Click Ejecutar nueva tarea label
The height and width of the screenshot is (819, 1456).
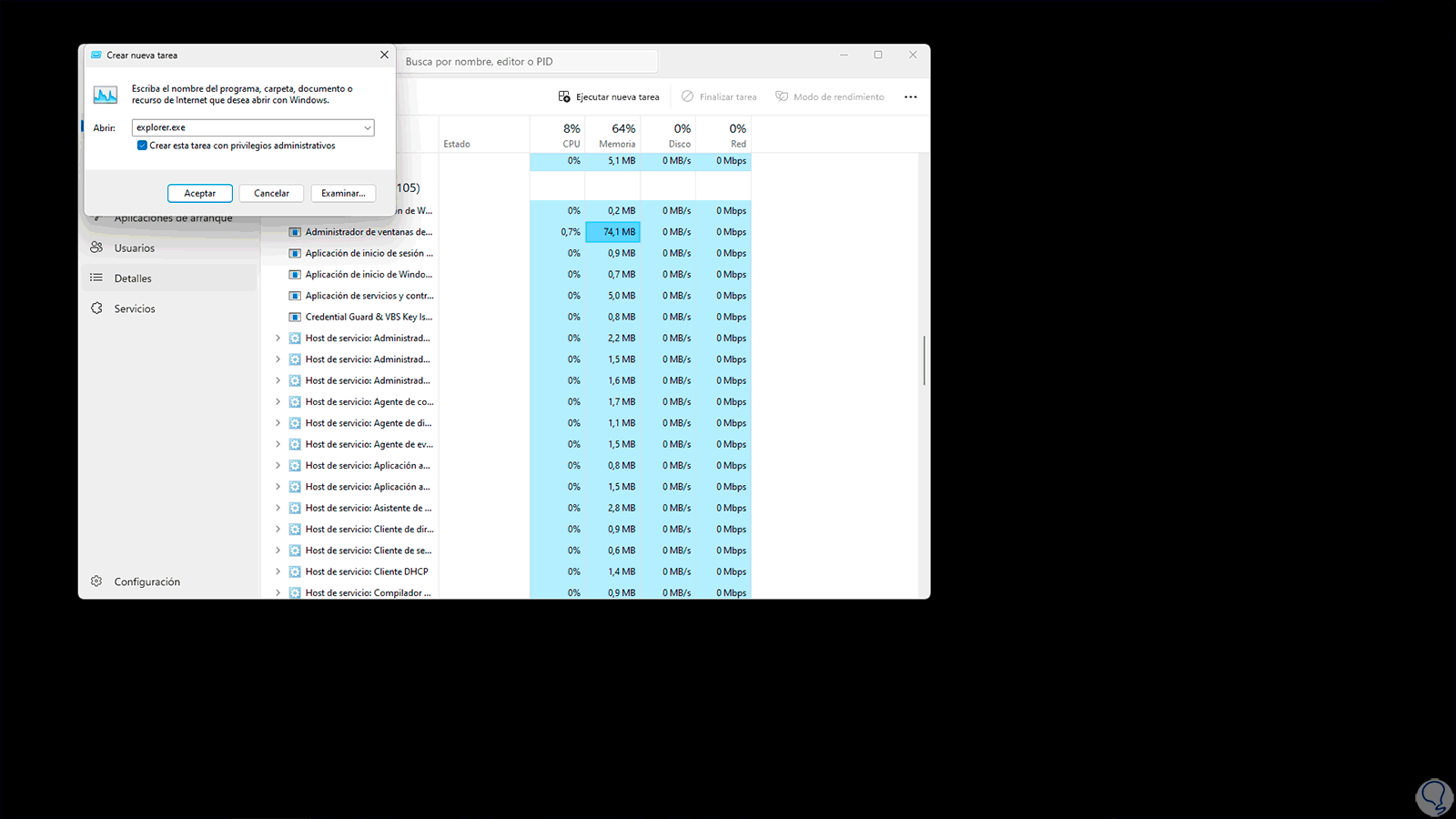click(x=617, y=96)
